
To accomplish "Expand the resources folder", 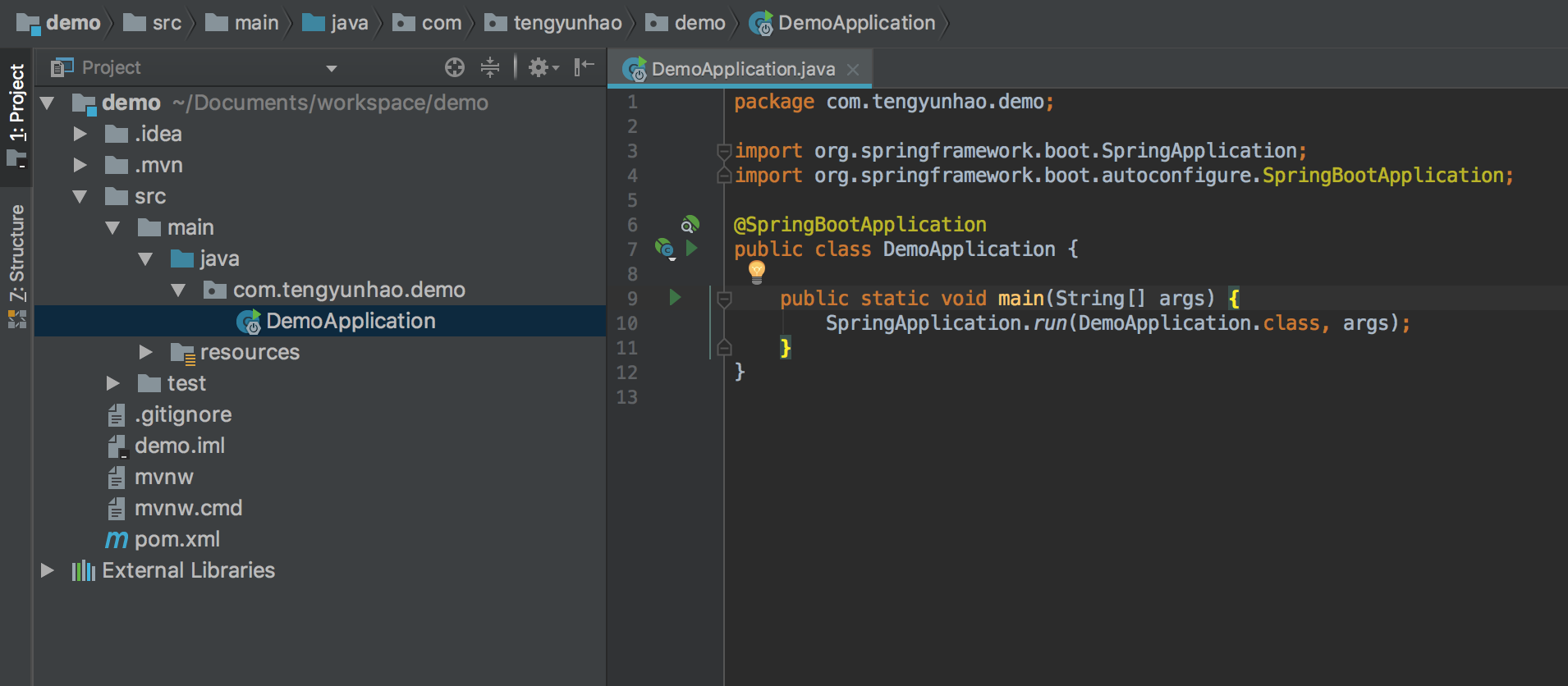I will click(146, 352).
